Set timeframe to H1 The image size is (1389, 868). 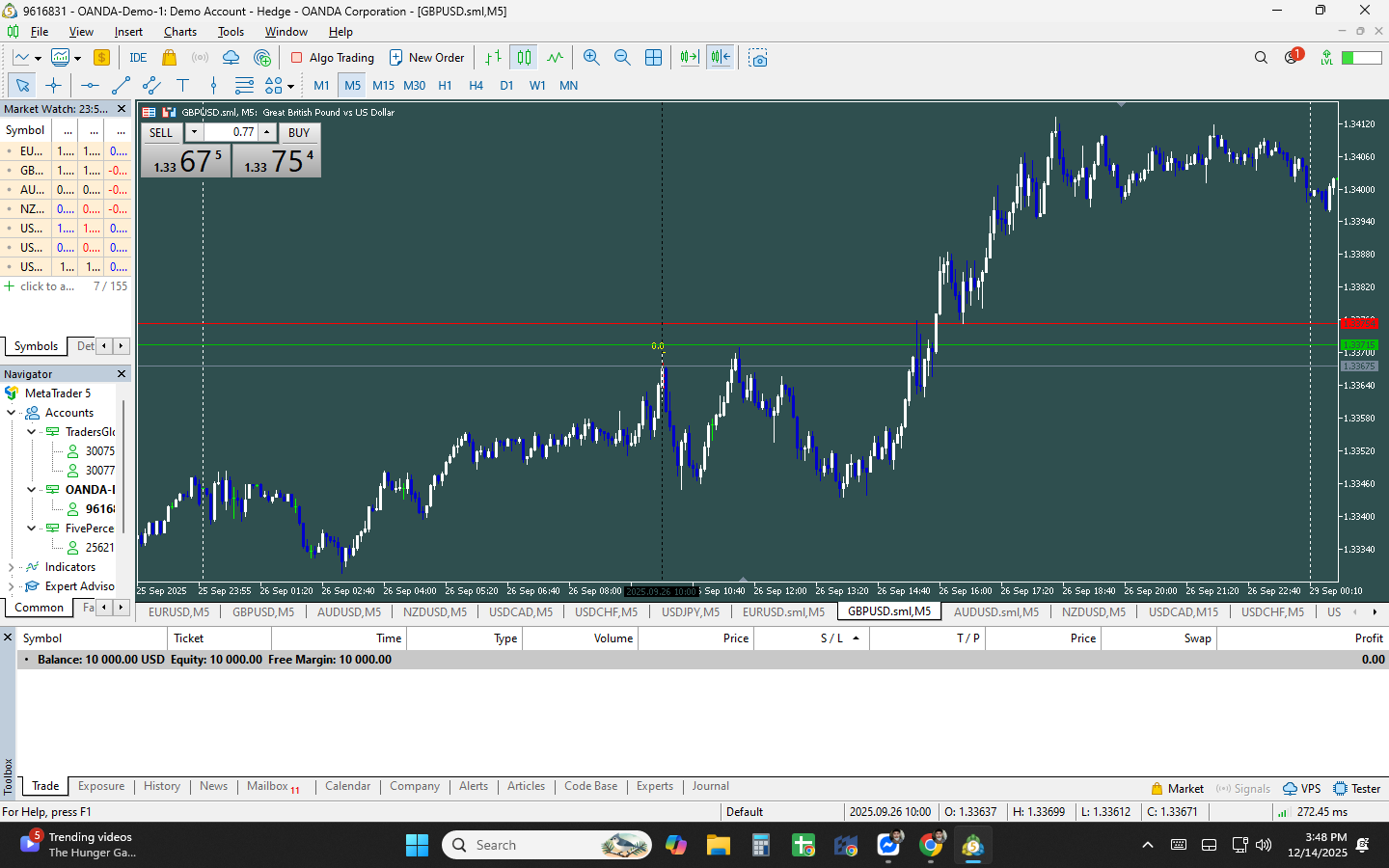pyautogui.click(x=445, y=86)
